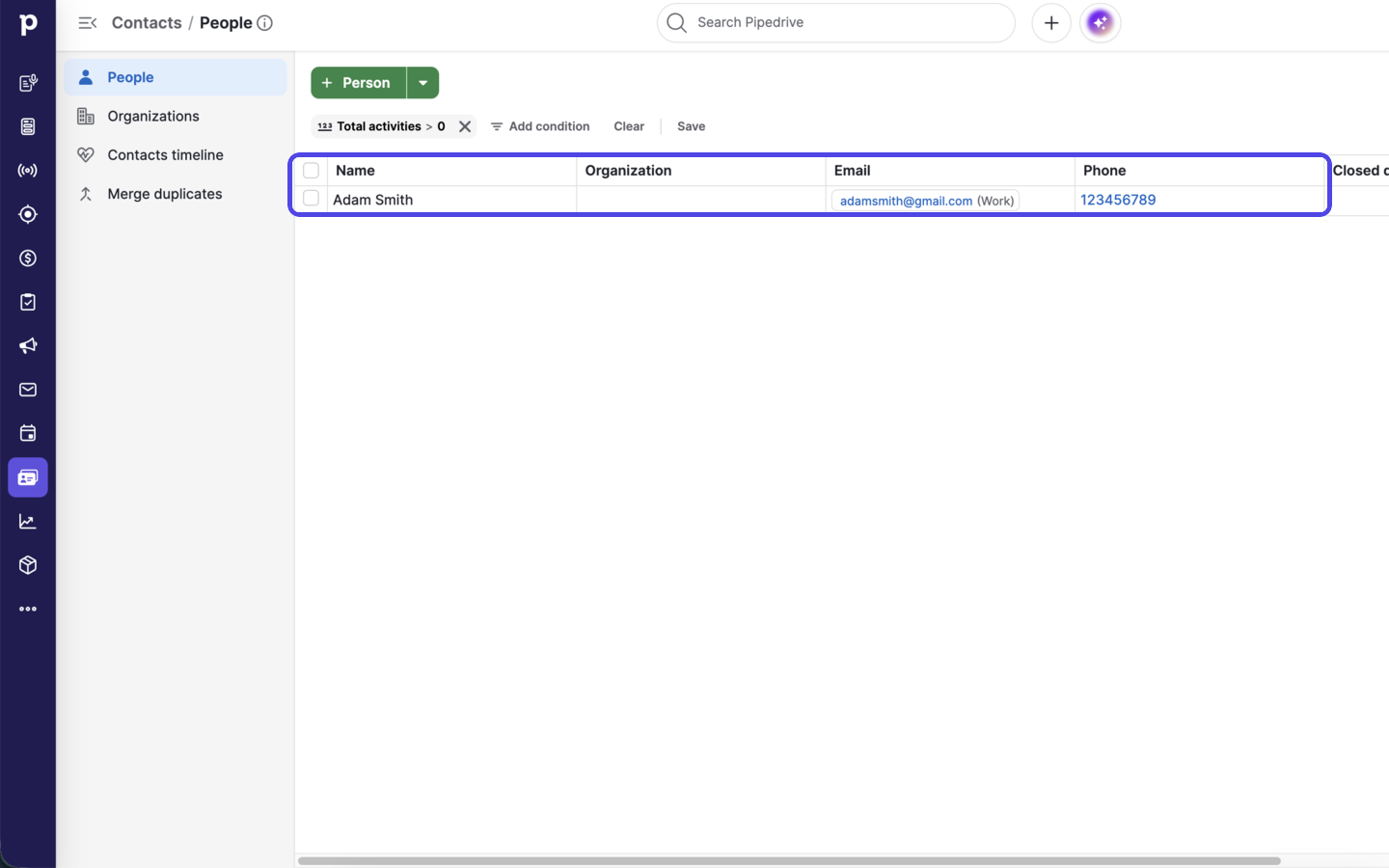
Task: Click the green + Person button
Action: (358, 83)
